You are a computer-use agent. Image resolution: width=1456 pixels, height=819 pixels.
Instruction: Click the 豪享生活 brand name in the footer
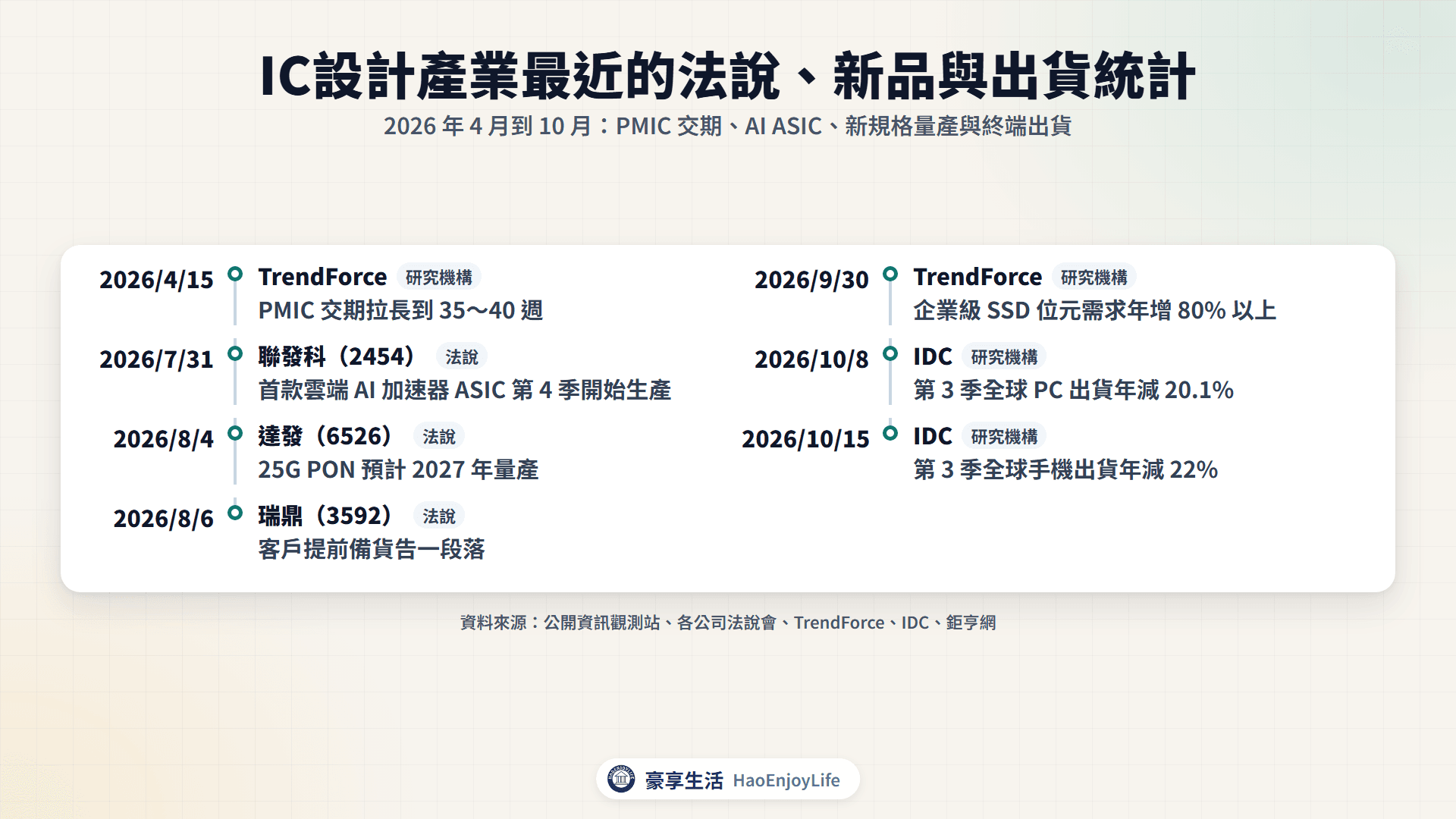[684, 780]
